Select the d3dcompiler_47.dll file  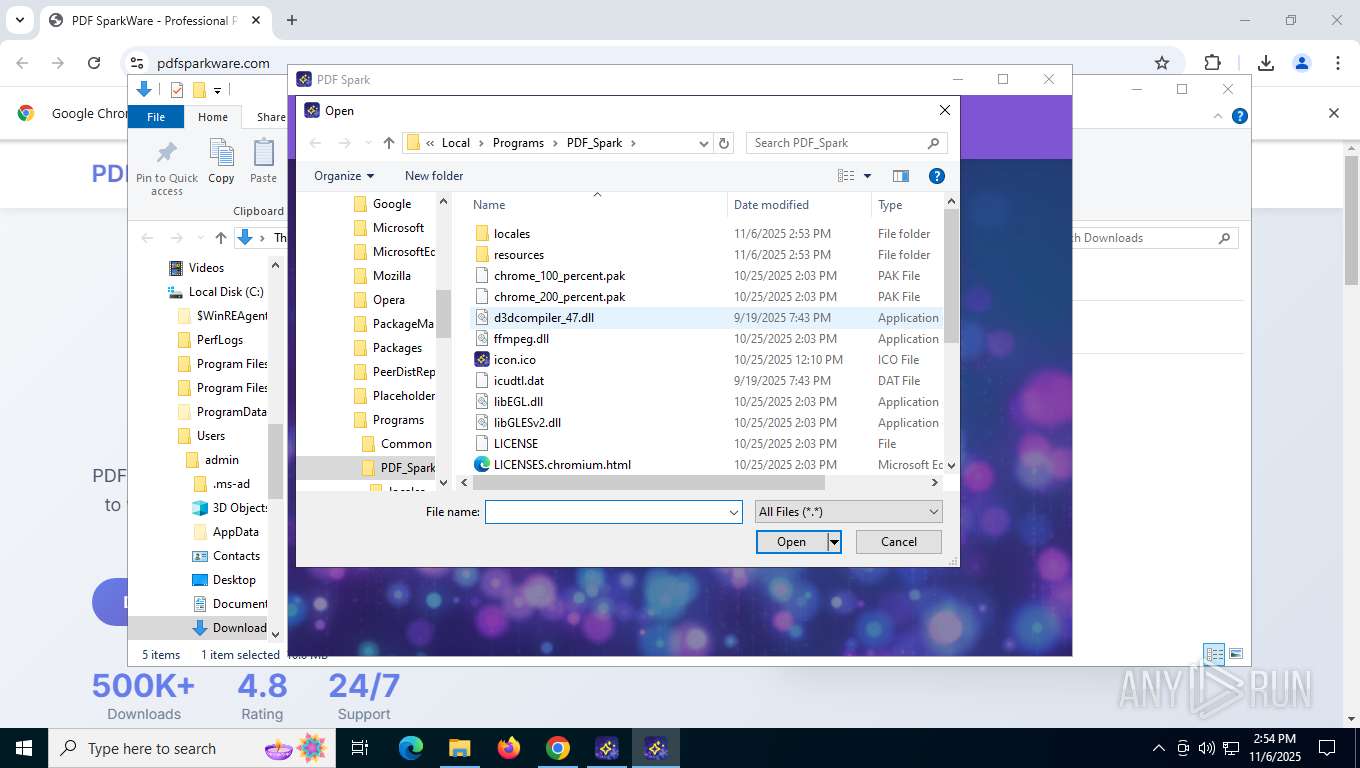[544, 318]
